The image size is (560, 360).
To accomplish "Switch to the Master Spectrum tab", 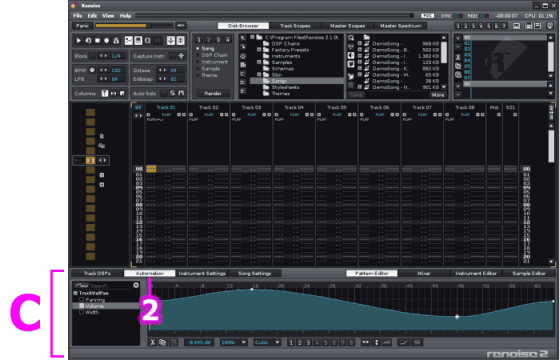I will pyautogui.click(x=400, y=26).
